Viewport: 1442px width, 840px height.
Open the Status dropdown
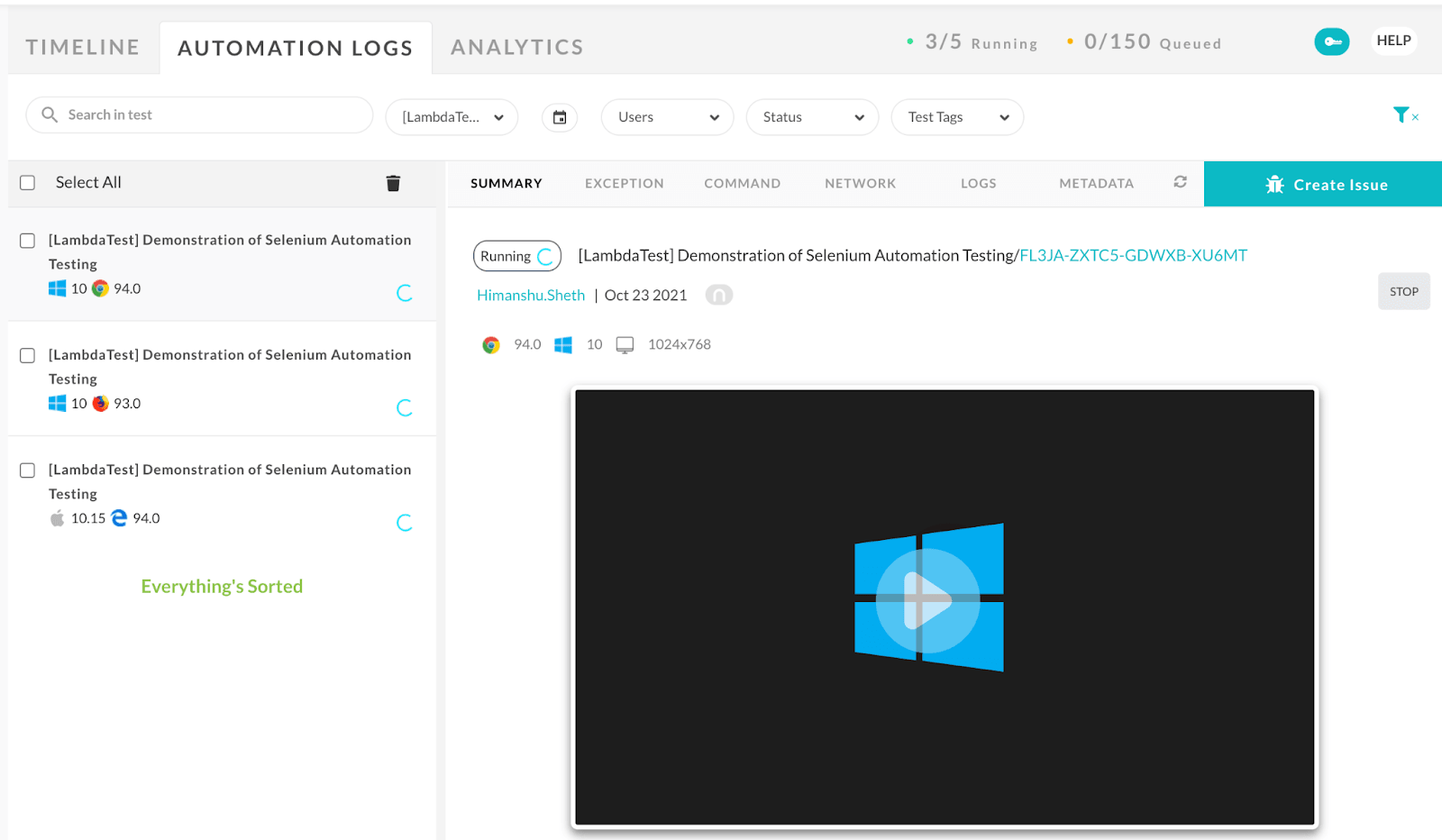(811, 116)
